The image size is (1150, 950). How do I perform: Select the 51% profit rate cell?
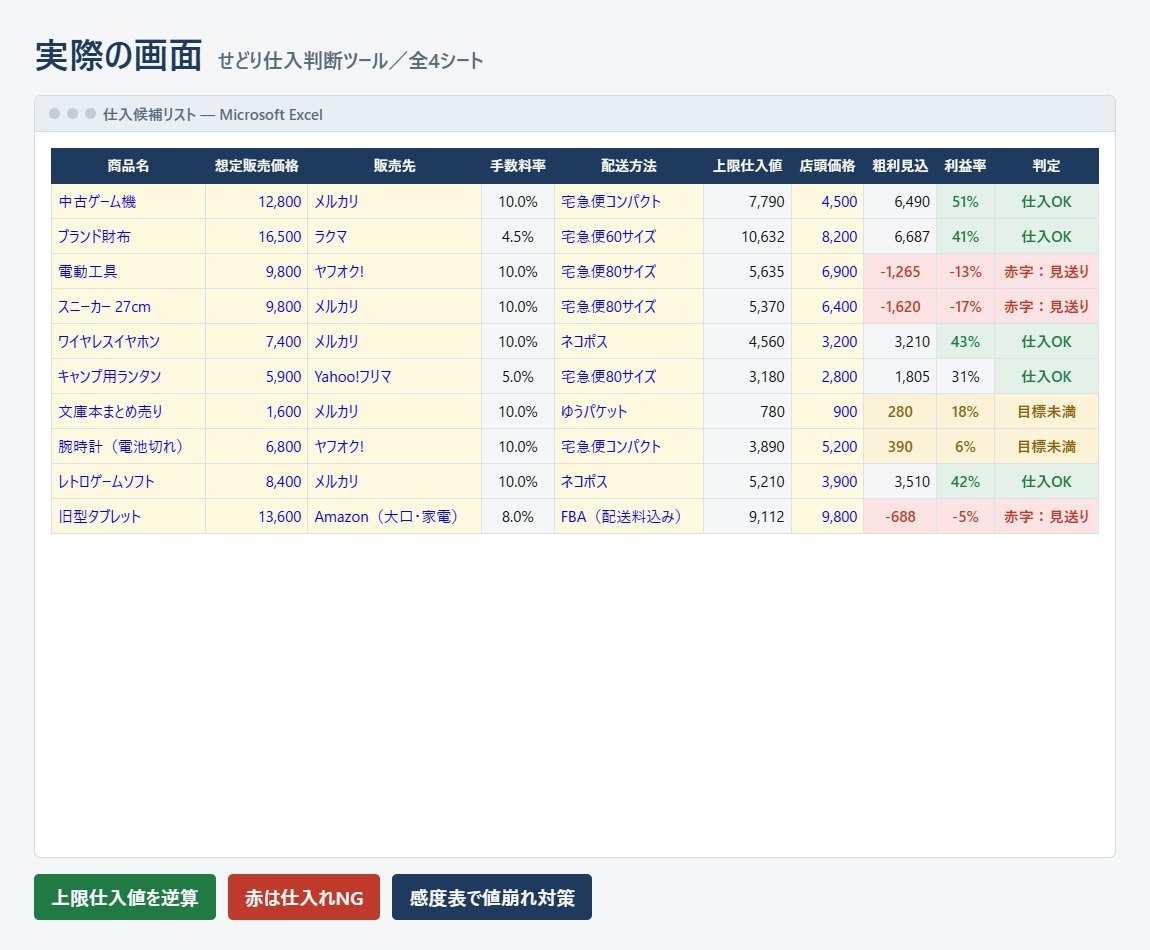tap(965, 201)
